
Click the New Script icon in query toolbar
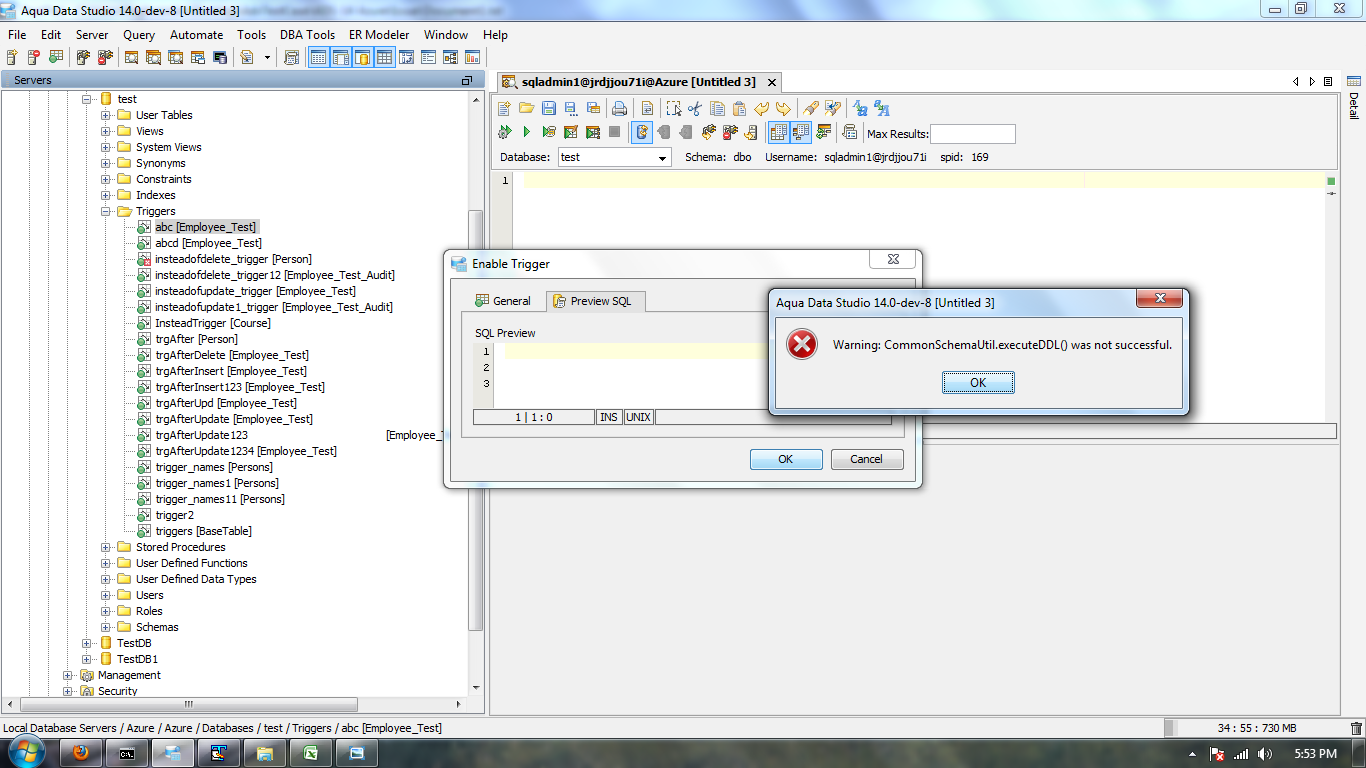coord(503,108)
